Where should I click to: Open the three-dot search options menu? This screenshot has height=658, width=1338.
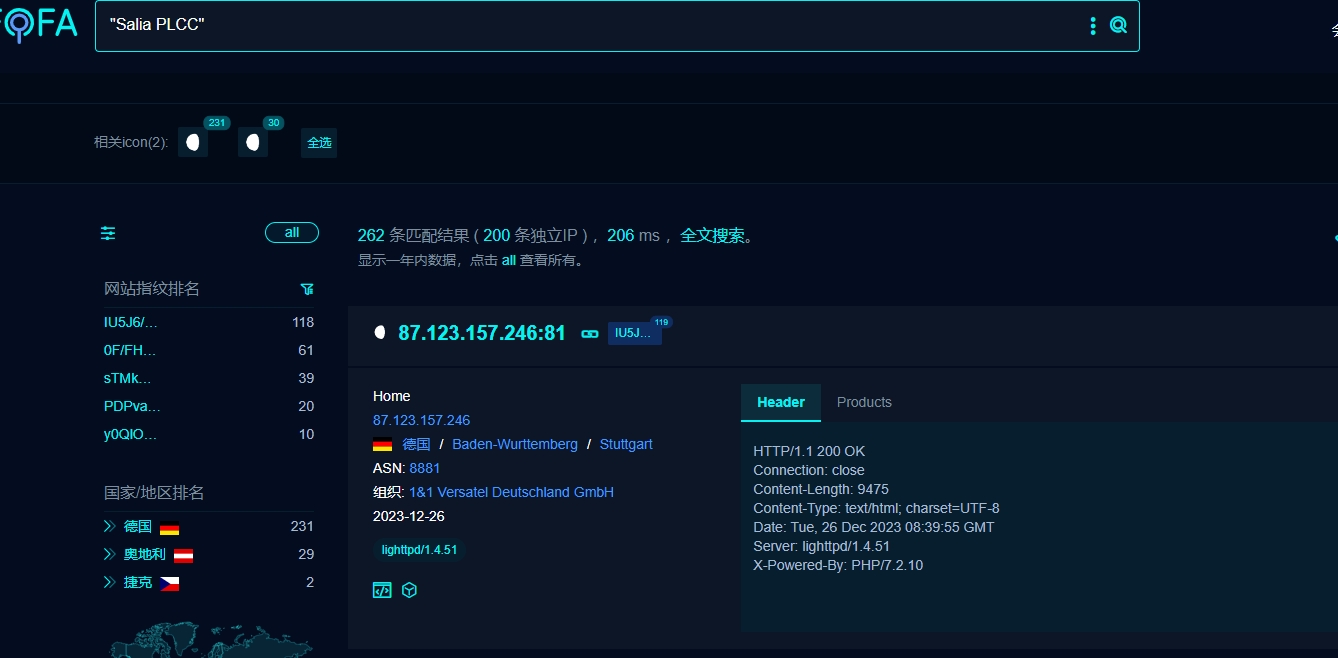pos(1093,25)
